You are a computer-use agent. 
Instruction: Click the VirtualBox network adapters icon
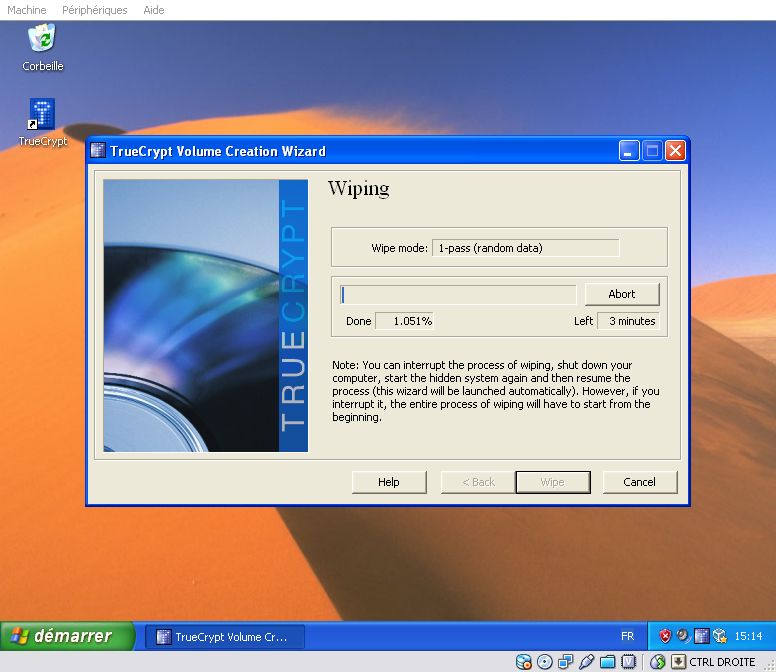point(565,662)
